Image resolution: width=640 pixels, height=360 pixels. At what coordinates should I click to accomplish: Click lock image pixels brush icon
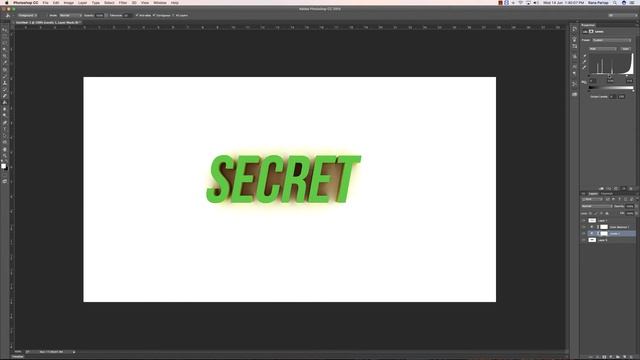click(596, 213)
